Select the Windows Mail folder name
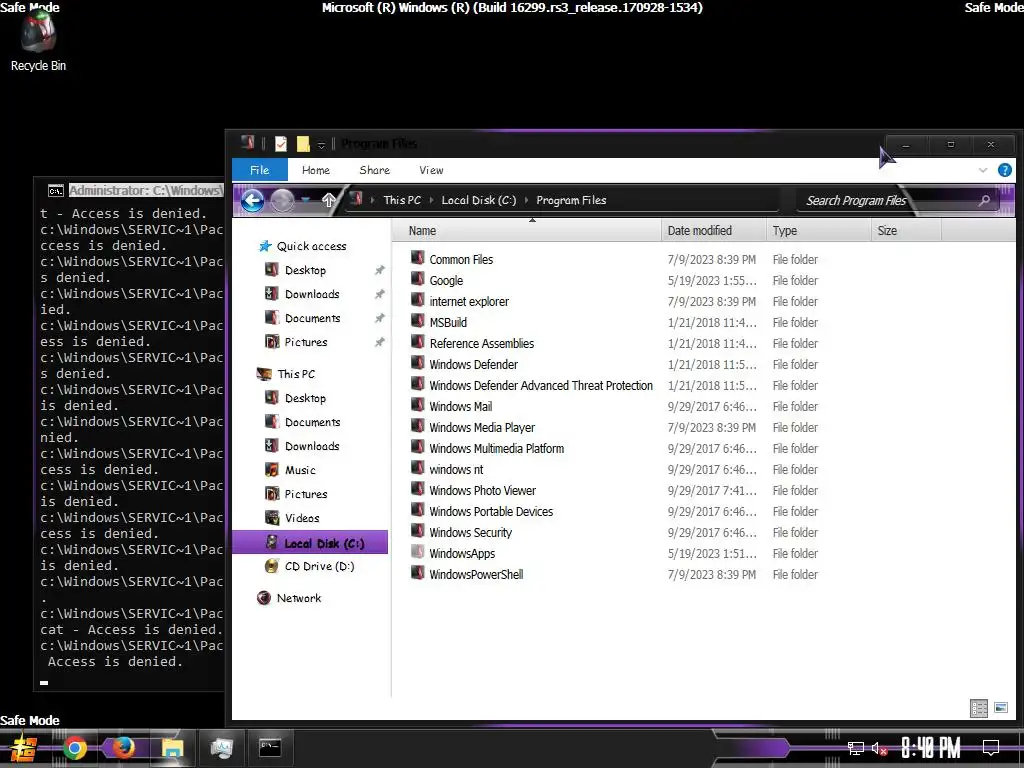This screenshot has height=768, width=1024. [x=460, y=406]
